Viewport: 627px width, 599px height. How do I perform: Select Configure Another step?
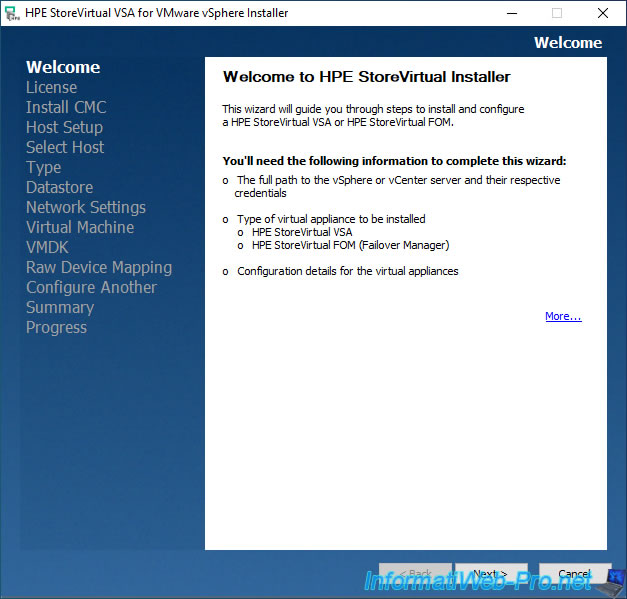click(x=91, y=287)
